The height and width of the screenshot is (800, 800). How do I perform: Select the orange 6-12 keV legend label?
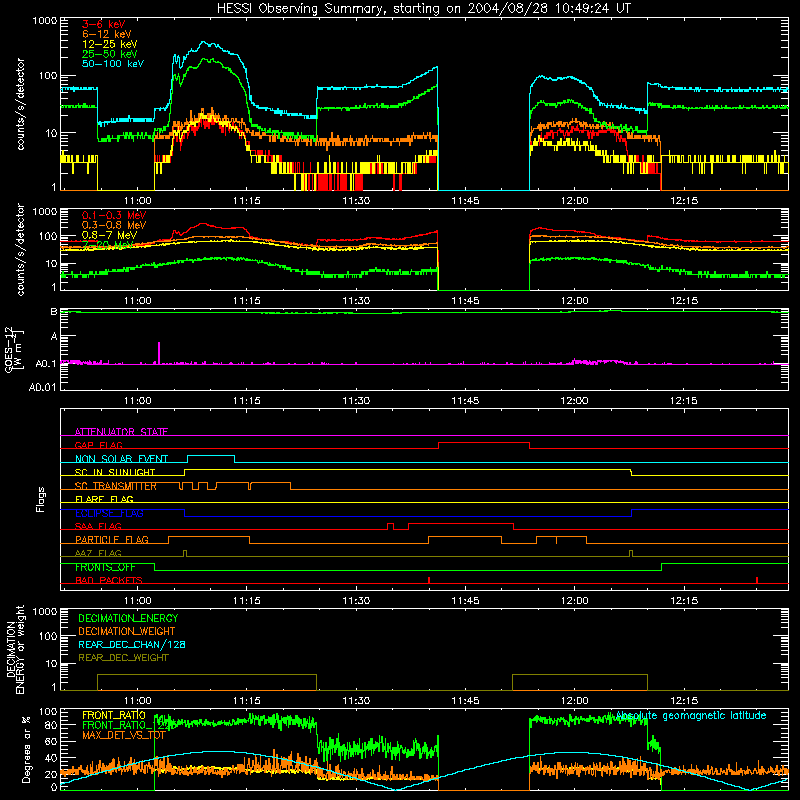click(106, 34)
